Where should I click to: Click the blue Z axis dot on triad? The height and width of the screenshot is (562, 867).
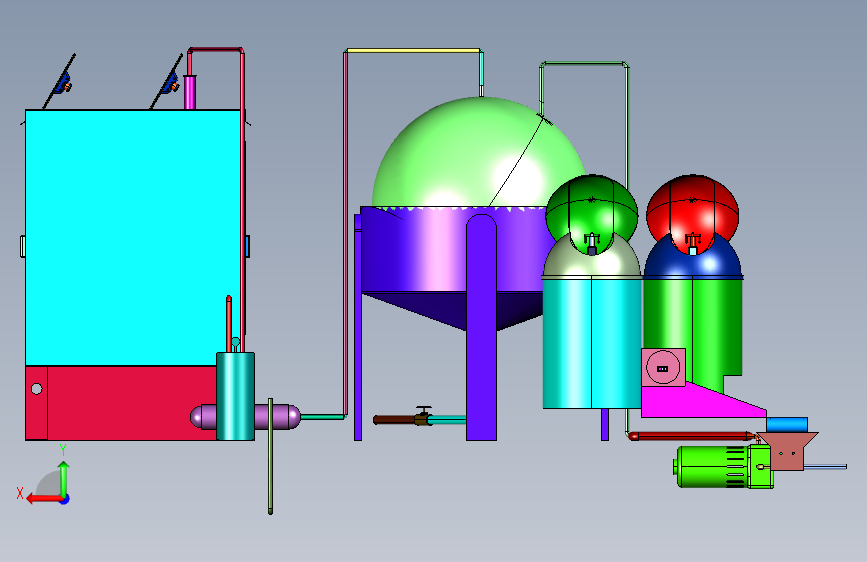65,499
